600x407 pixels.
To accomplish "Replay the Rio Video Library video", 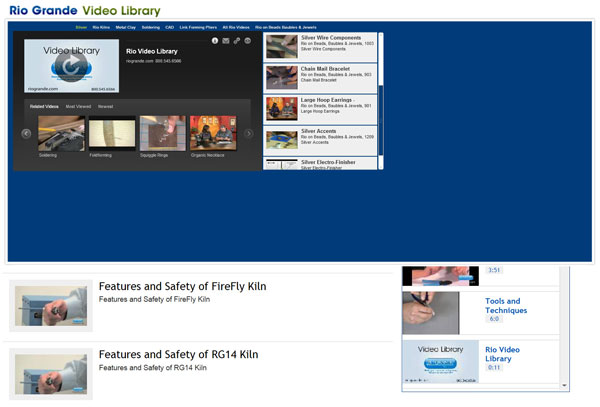I will (71, 66).
